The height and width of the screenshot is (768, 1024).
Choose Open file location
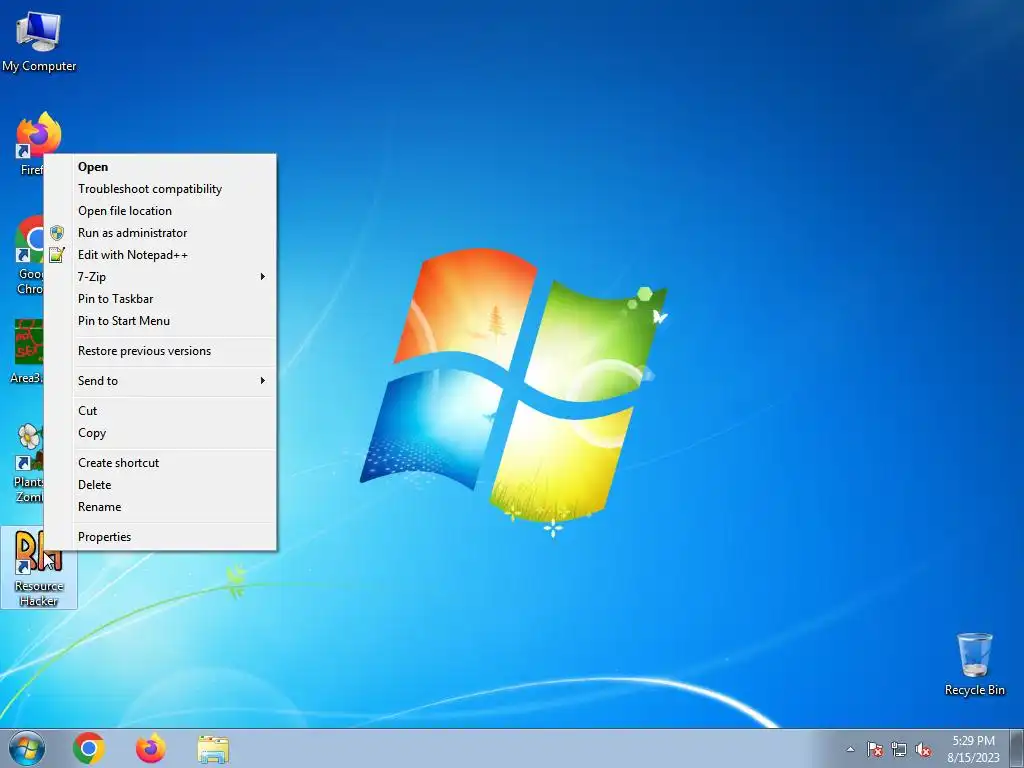161,211
